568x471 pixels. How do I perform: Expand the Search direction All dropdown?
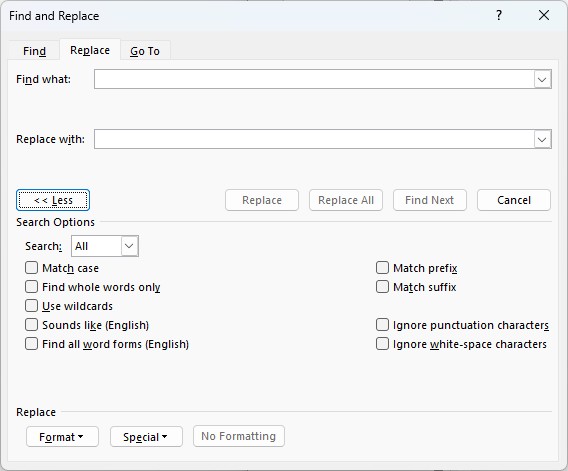point(129,246)
